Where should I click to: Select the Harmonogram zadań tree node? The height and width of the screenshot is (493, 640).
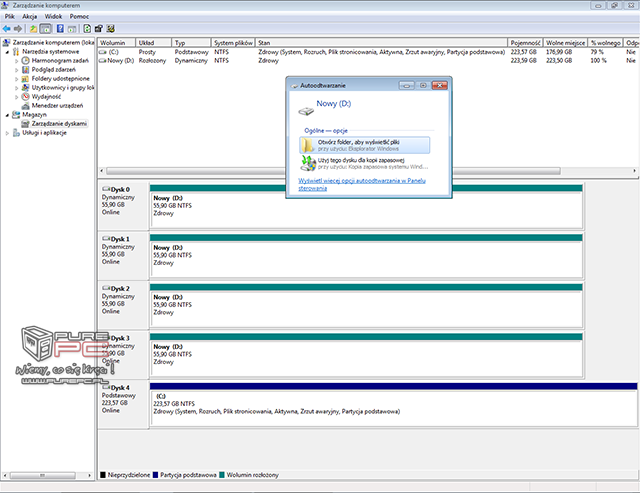(58, 61)
